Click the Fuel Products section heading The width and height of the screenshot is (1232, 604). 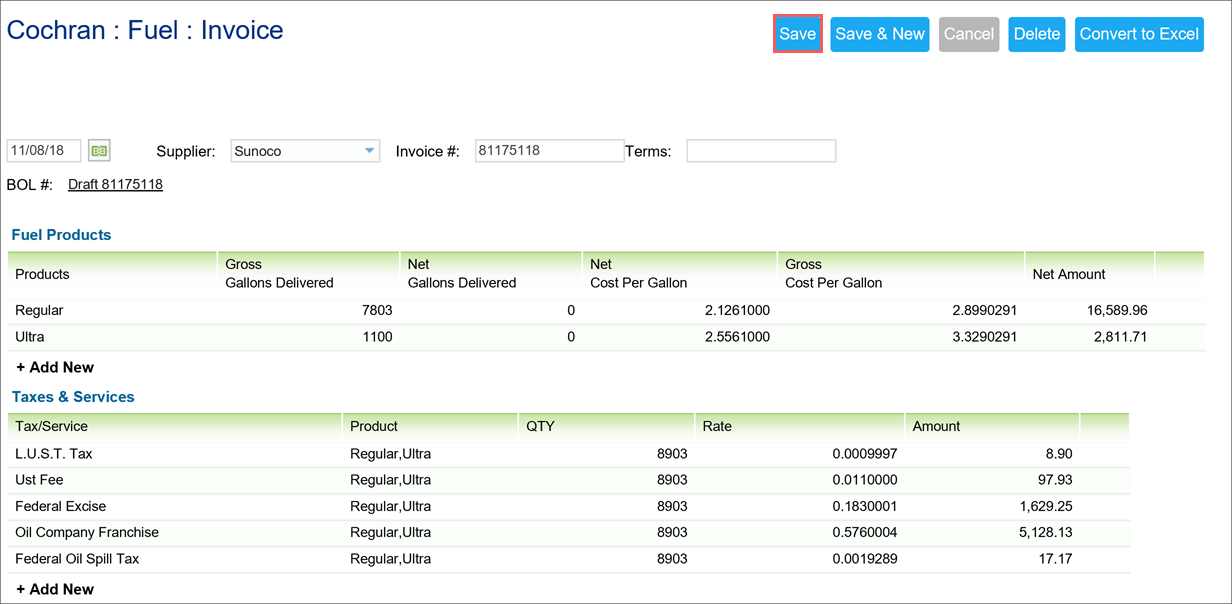click(x=61, y=235)
